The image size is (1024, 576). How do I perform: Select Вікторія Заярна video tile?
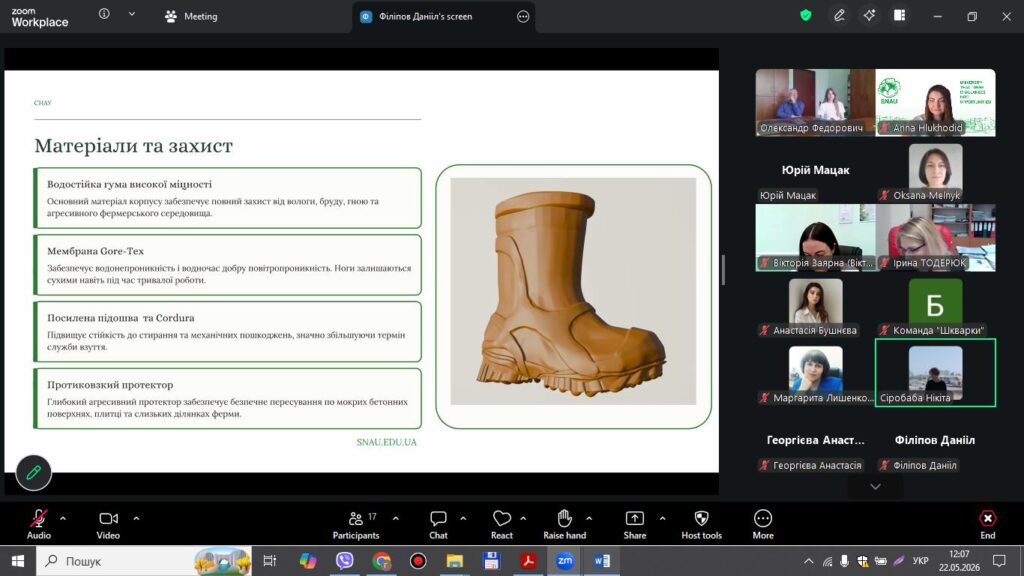pos(815,238)
